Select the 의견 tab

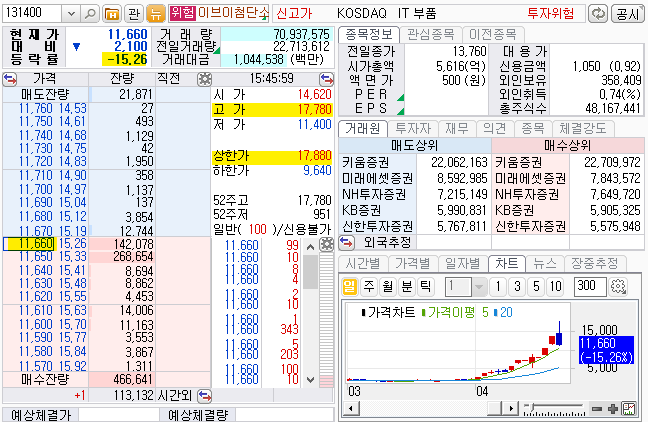pos(495,129)
